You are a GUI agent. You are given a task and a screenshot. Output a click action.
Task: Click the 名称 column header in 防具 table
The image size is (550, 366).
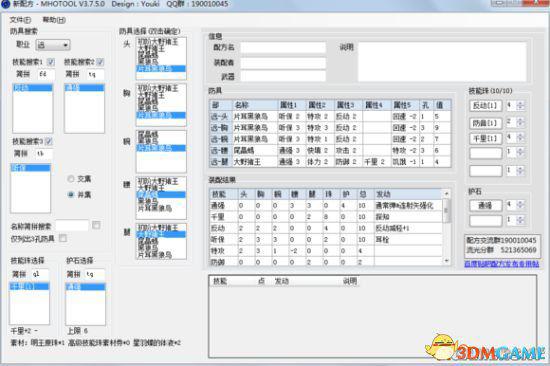click(x=255, y=105)
